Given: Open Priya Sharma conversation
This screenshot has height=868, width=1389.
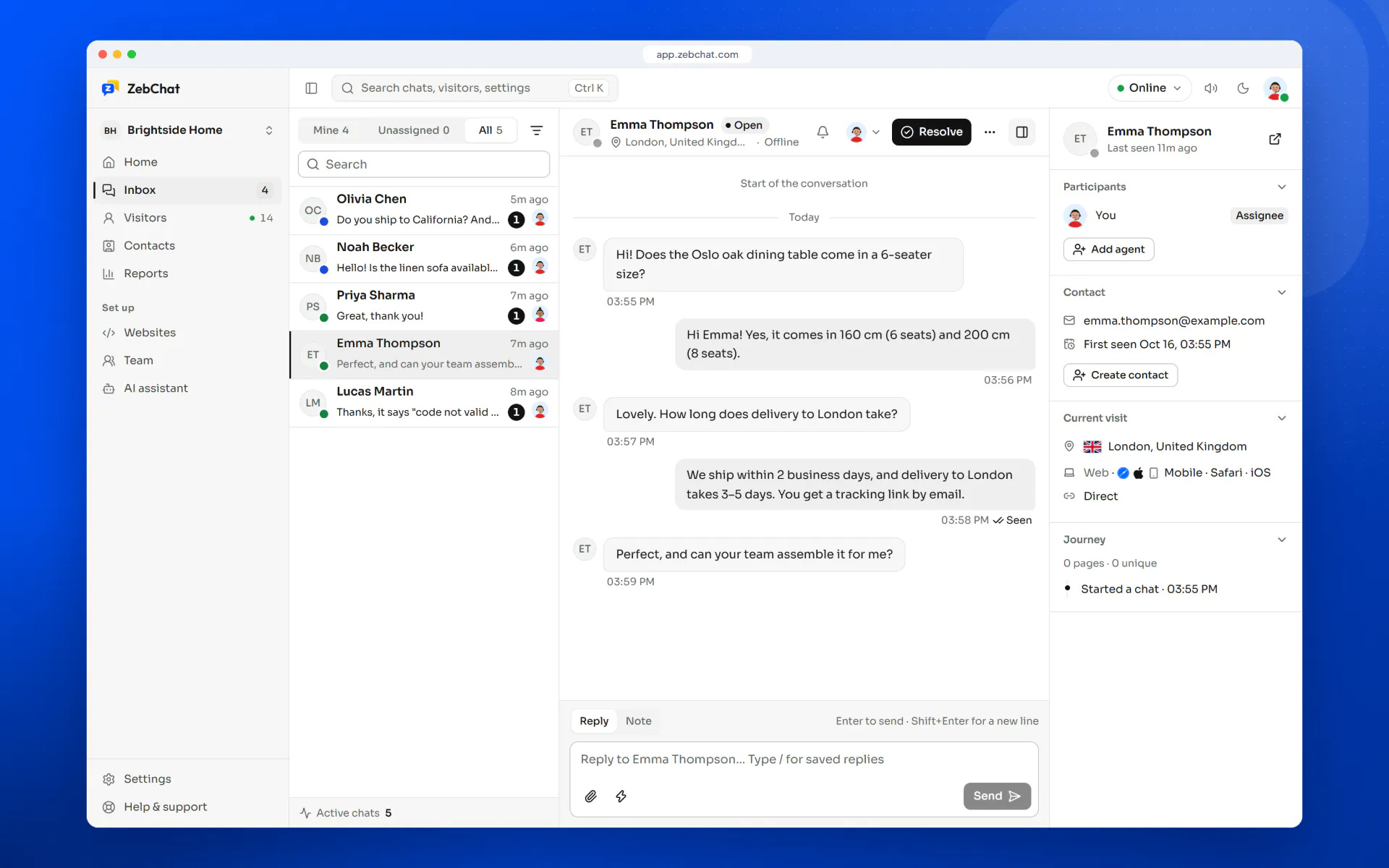Looking at the screenshot, I should (424, 307).
